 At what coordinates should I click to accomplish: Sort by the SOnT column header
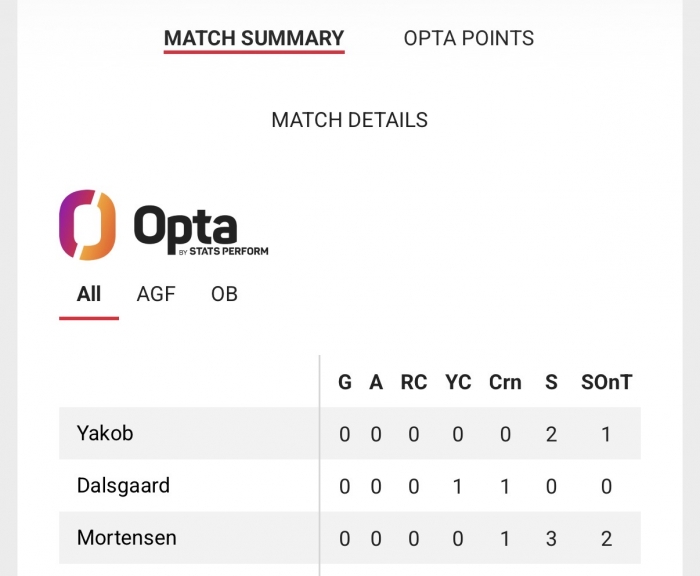(607, 382)
